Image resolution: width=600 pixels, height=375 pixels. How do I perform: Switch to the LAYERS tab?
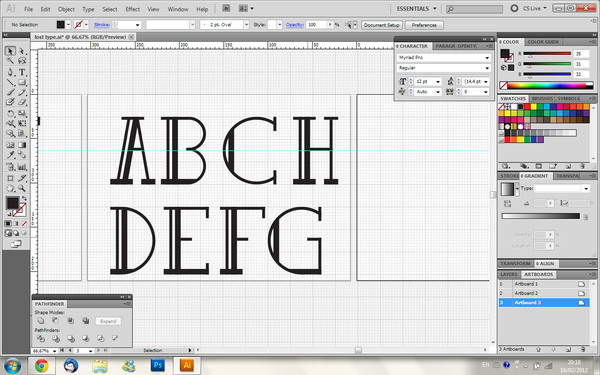(x=509, y=274)
